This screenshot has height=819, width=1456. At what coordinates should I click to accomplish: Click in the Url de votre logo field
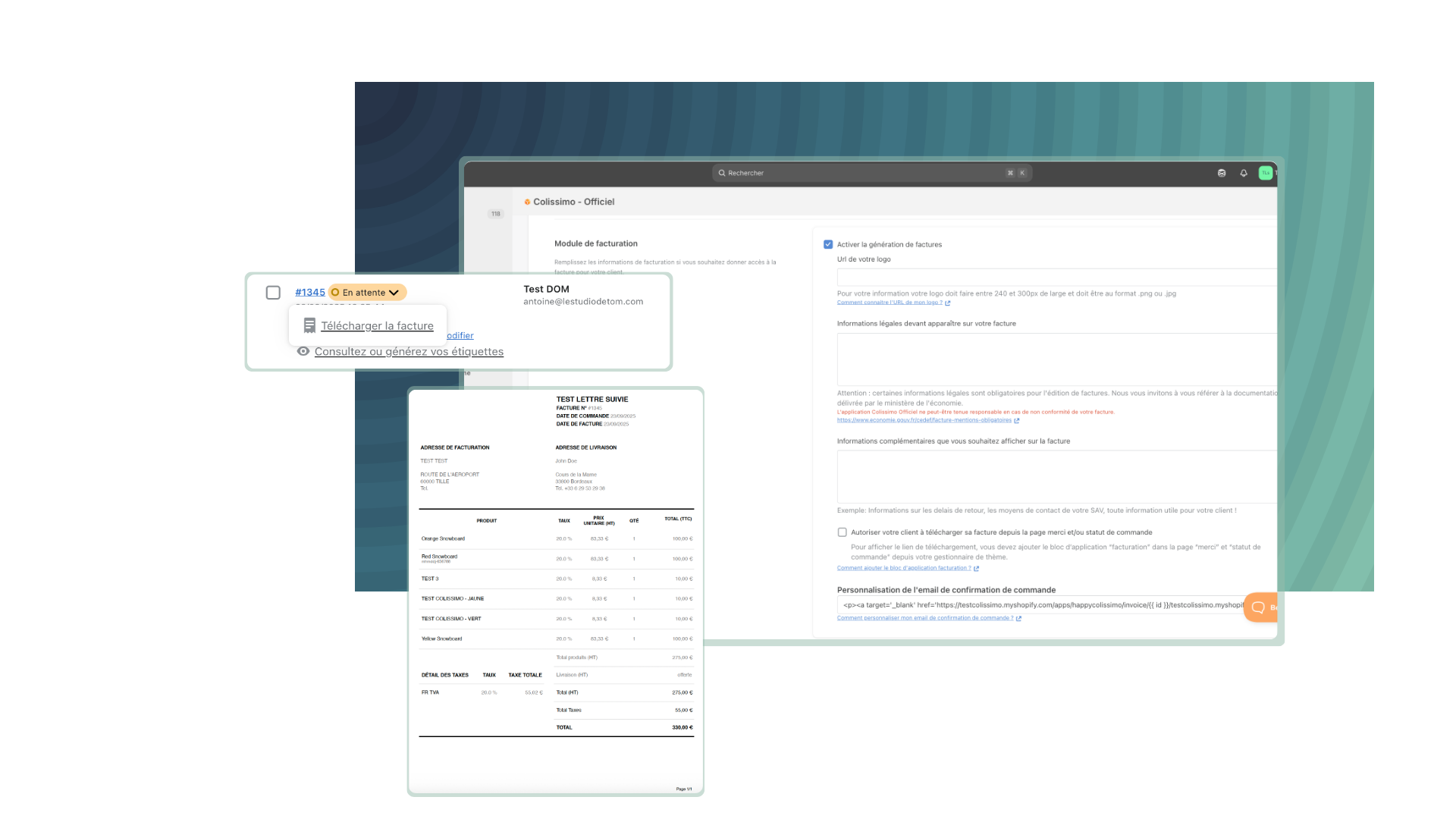(1054, 277)
